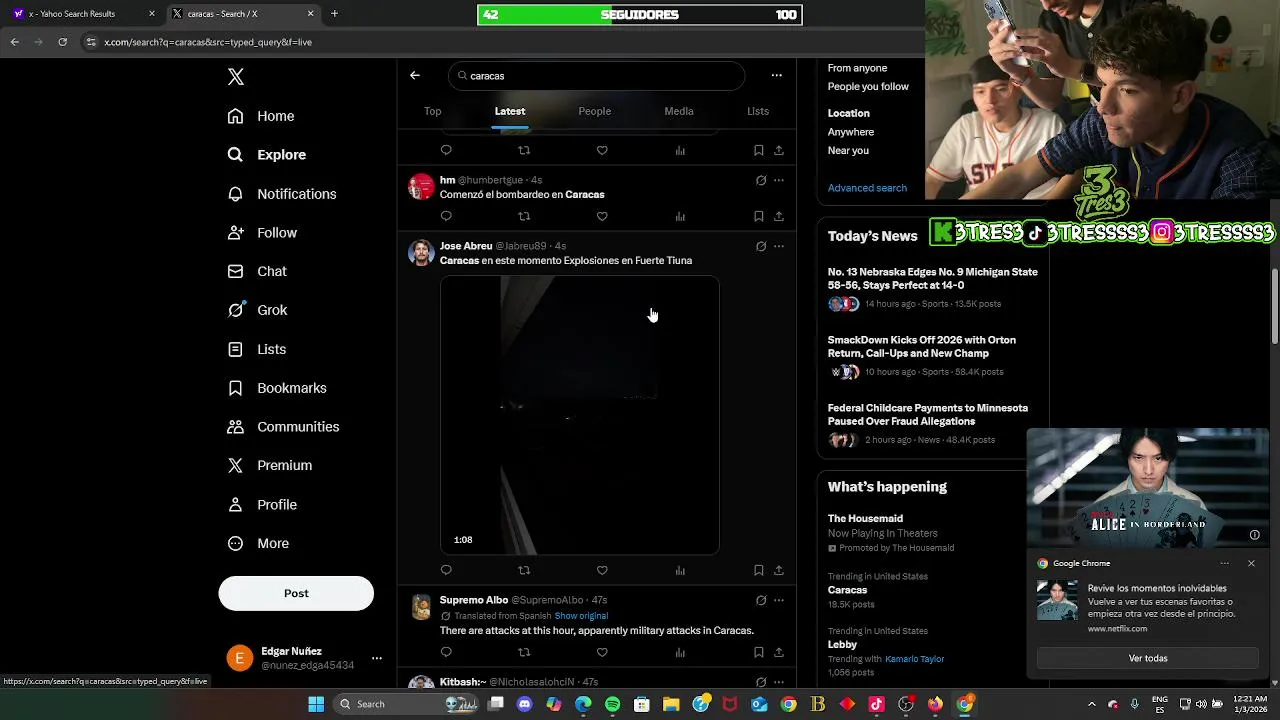Select Anywhere location filter
1280x720 pixels.
(851, 132)
